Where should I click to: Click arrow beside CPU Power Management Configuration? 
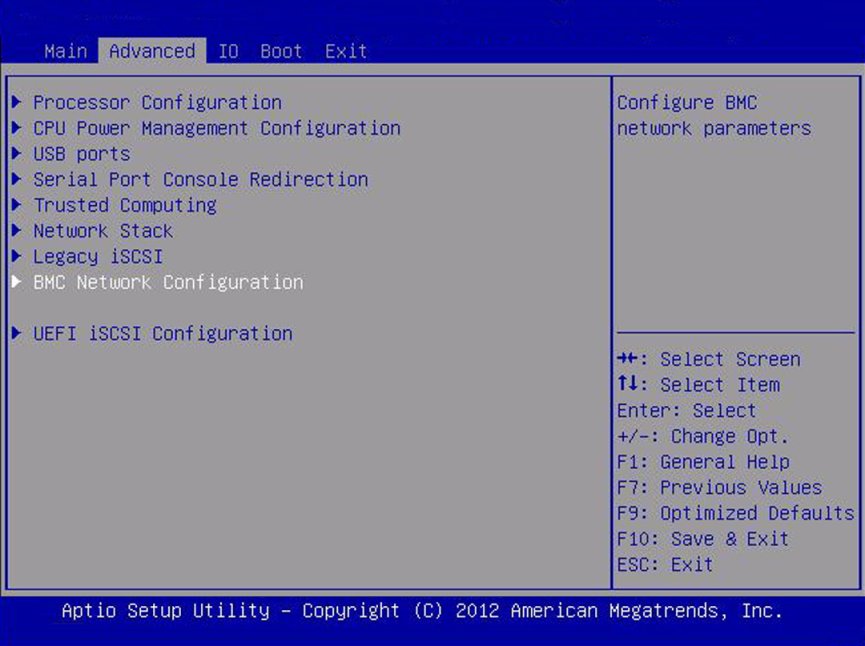(17, 127)
